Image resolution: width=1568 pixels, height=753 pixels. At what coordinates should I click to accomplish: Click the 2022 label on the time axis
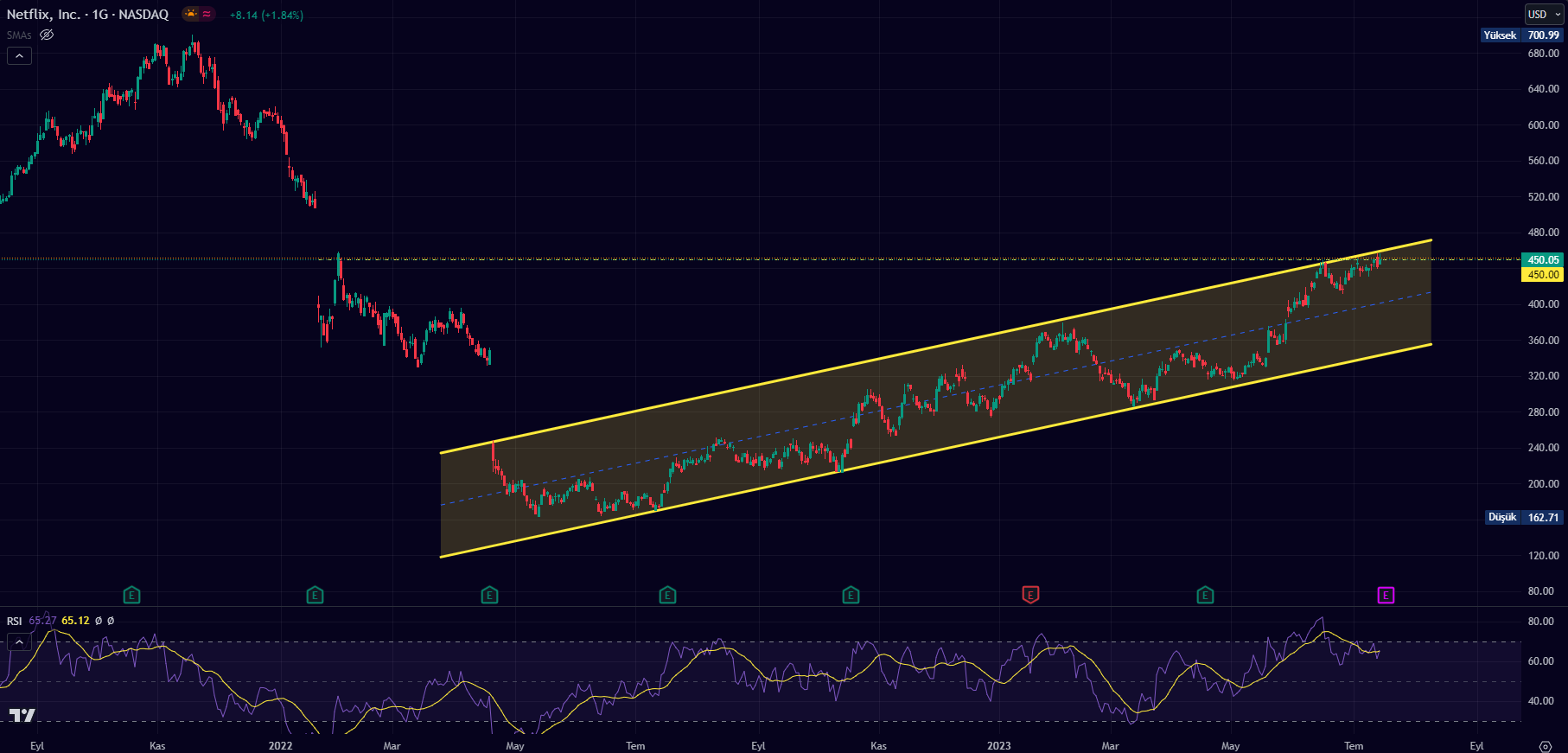coord(280,745)
